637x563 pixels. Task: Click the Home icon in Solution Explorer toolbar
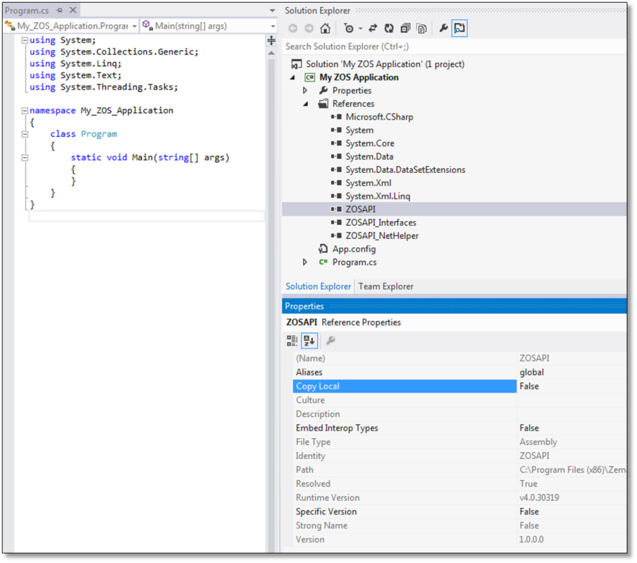(x=325, y=28)
